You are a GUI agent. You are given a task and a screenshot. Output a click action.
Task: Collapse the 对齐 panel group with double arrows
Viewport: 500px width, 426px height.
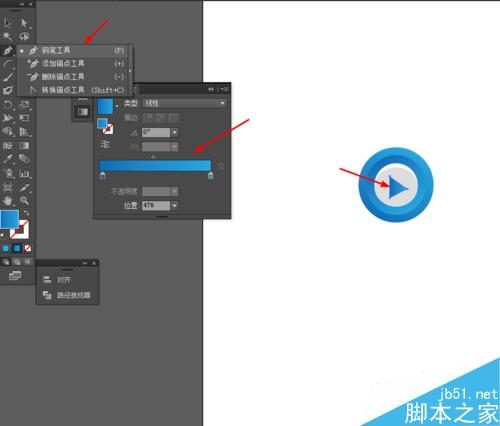click(85, 263)
